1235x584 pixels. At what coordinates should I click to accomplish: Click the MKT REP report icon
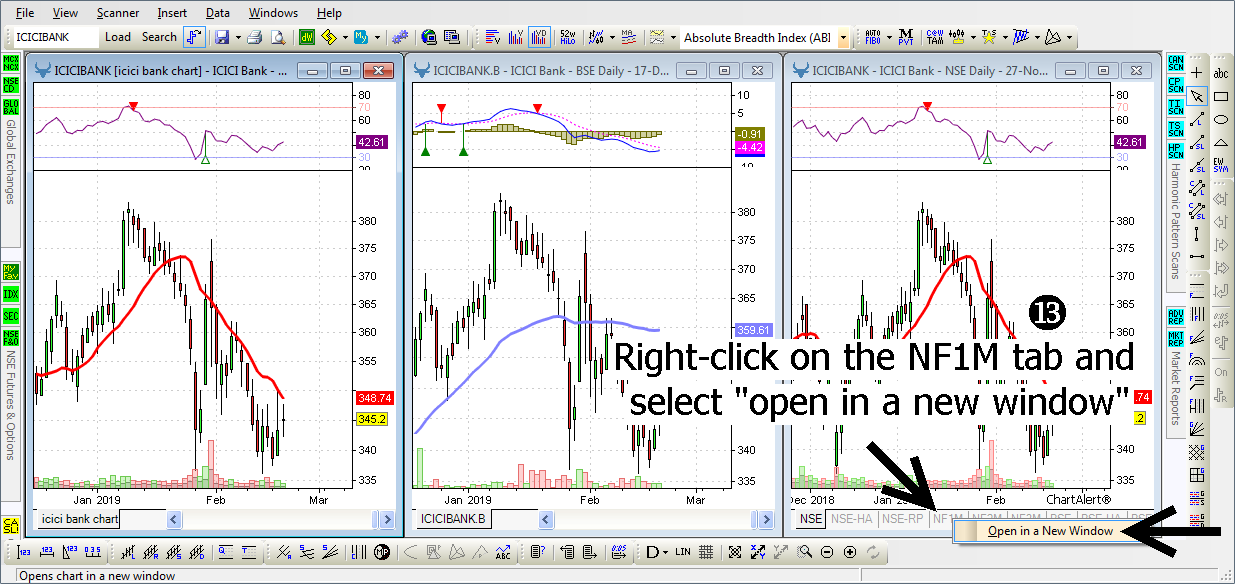(x=1175, y=339)
